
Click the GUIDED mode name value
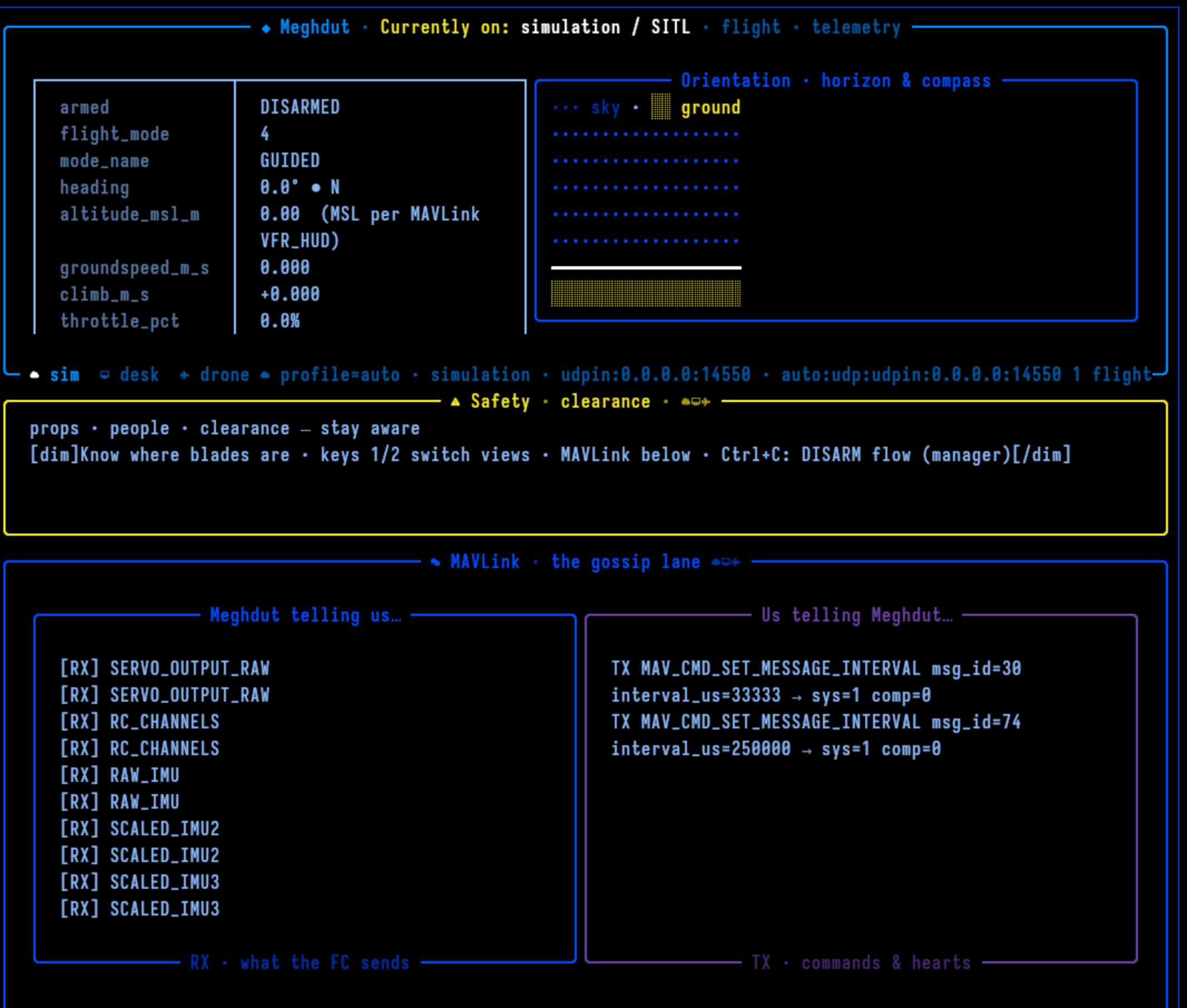point(290,160)
